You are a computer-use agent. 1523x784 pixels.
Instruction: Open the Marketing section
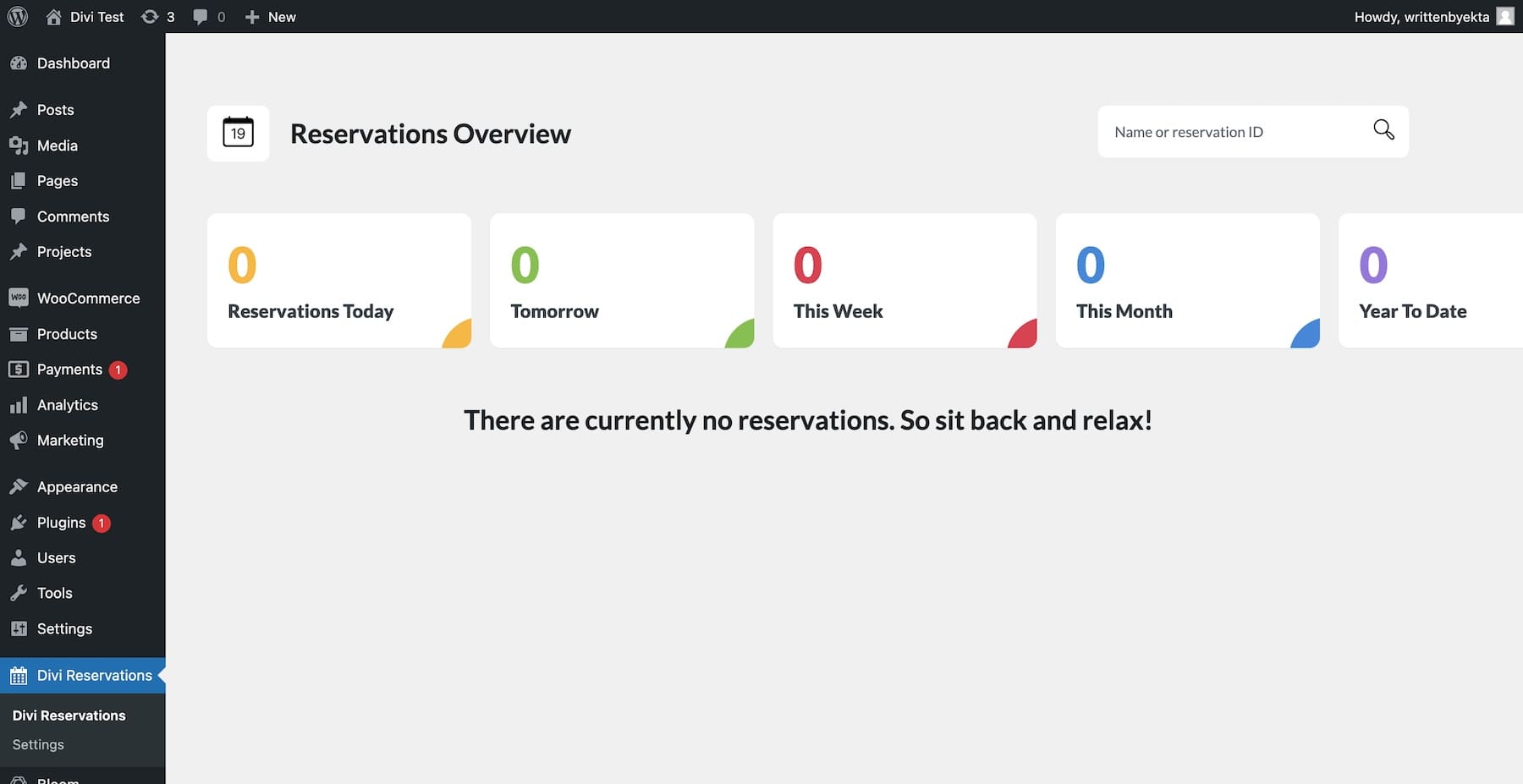[x=19, y=440]
